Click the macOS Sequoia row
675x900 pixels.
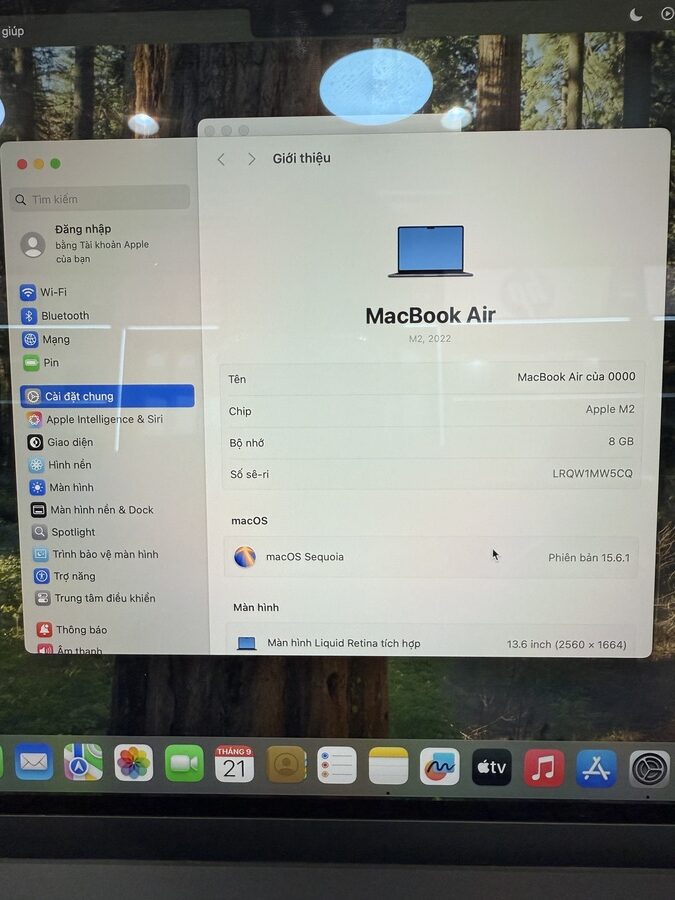click(431, 557)
